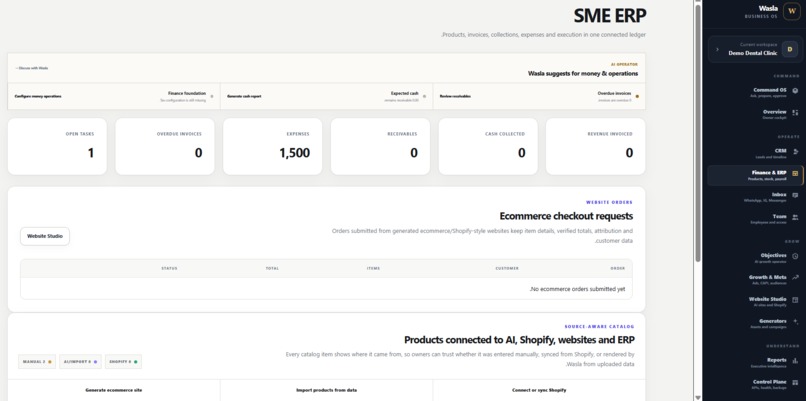Click the SME ERP page heading
Screen dimensions: 806x401
610,16
